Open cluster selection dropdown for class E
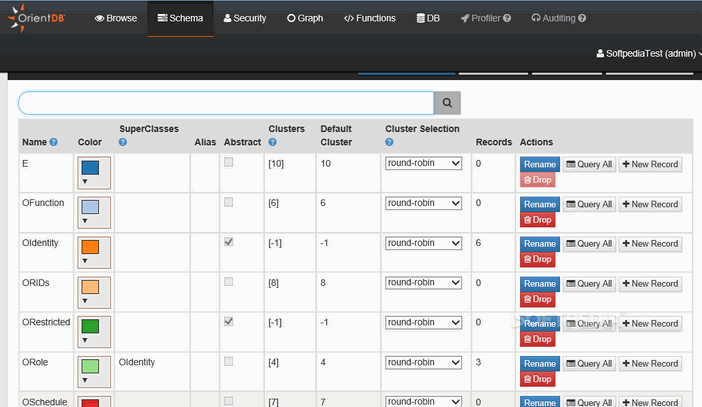Image resolution: width=702 pixels, height=407 pixels. coord(423,163)
